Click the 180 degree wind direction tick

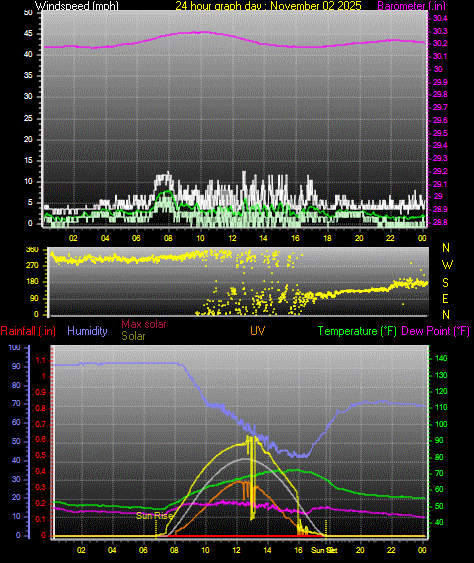click(x=32, y=282)
